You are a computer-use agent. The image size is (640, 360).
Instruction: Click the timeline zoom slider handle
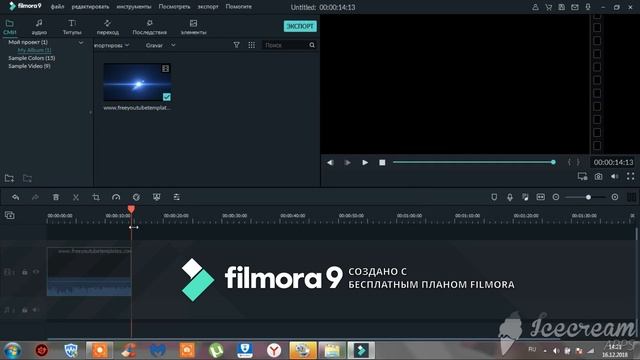tap(588, 197)
